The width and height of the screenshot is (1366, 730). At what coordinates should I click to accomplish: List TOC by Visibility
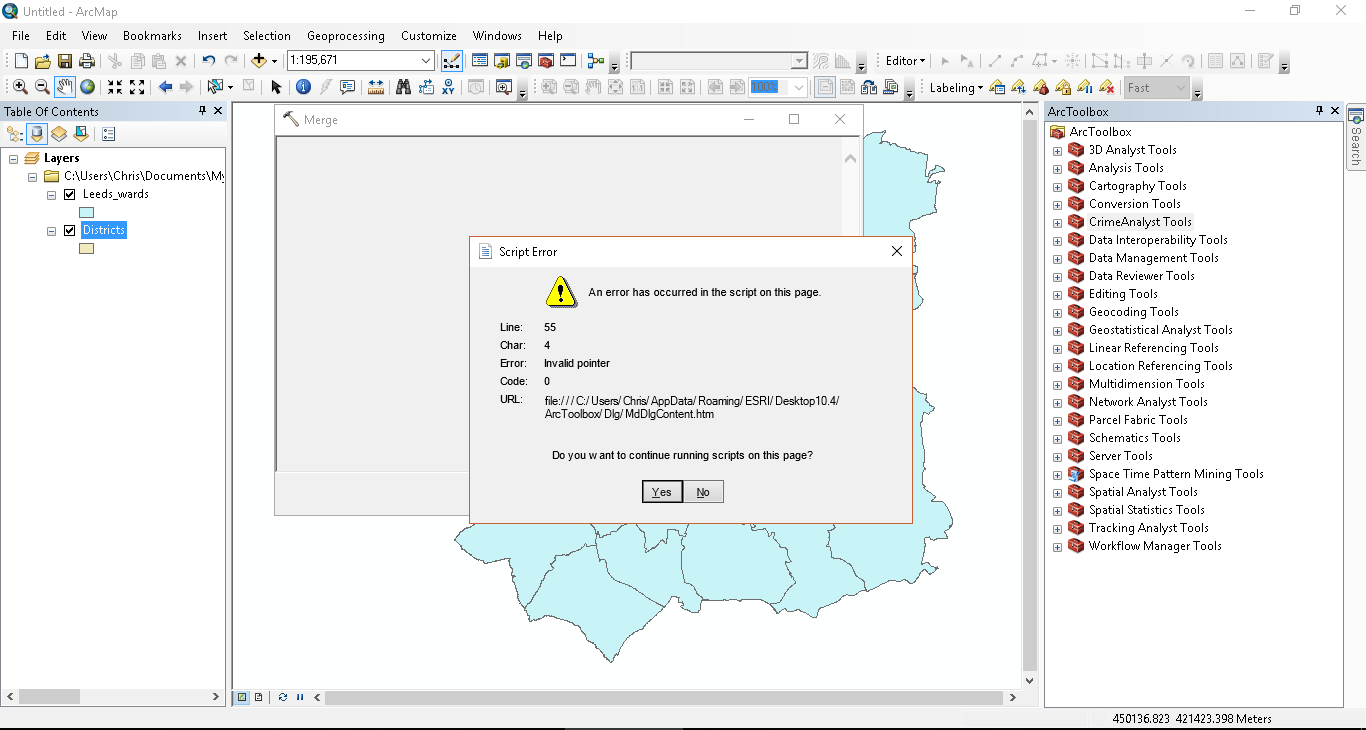(x=59, y=133)
